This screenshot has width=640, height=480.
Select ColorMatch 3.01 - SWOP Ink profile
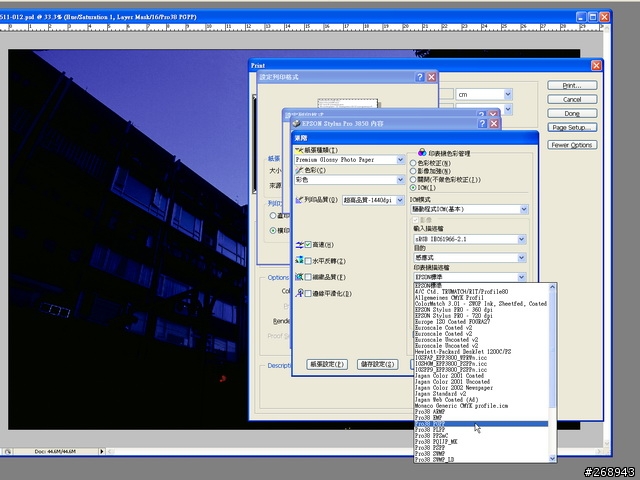481,304
